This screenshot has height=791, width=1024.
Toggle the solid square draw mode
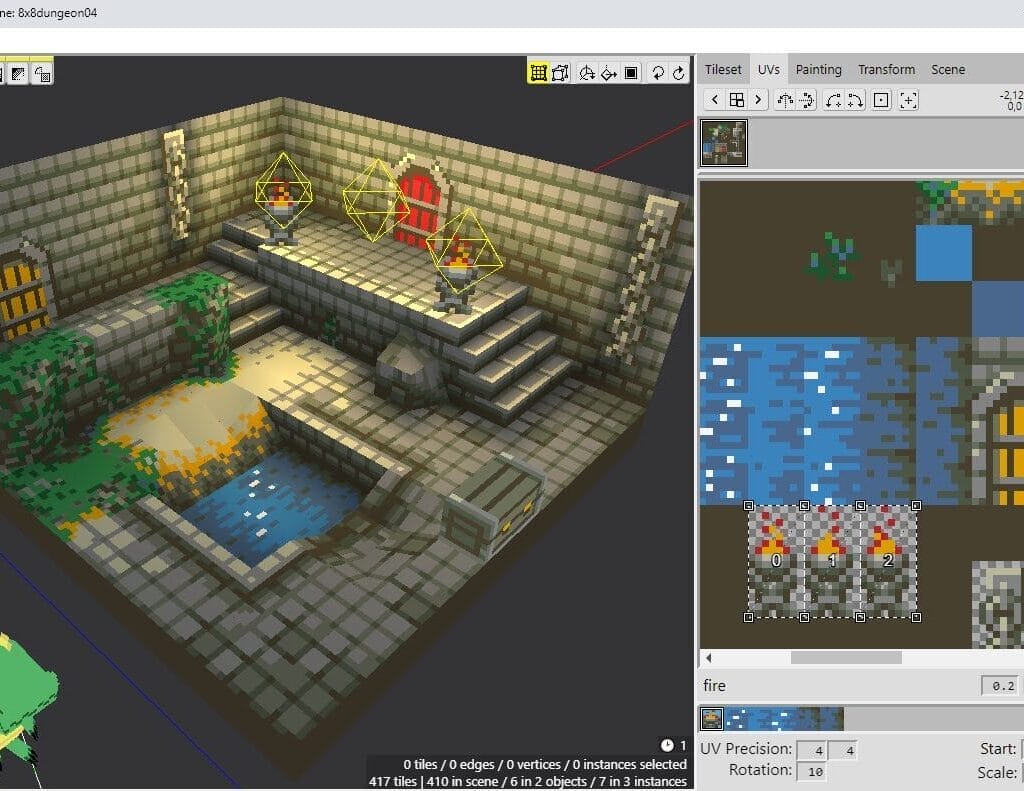(x=632, y=72)
